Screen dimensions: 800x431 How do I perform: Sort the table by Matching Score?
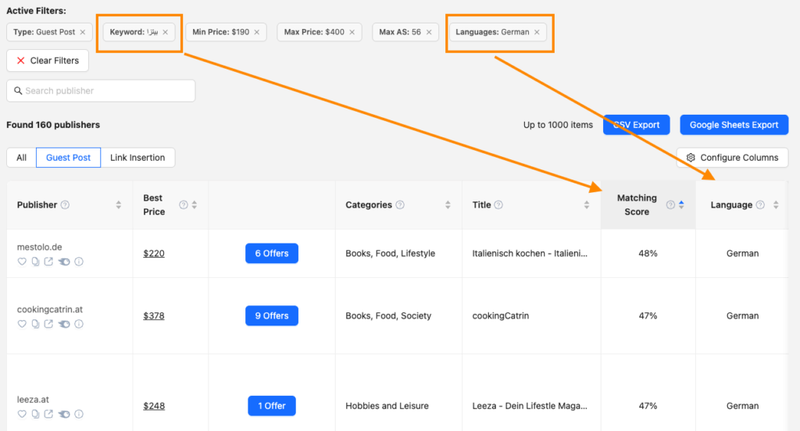point(681,205)
